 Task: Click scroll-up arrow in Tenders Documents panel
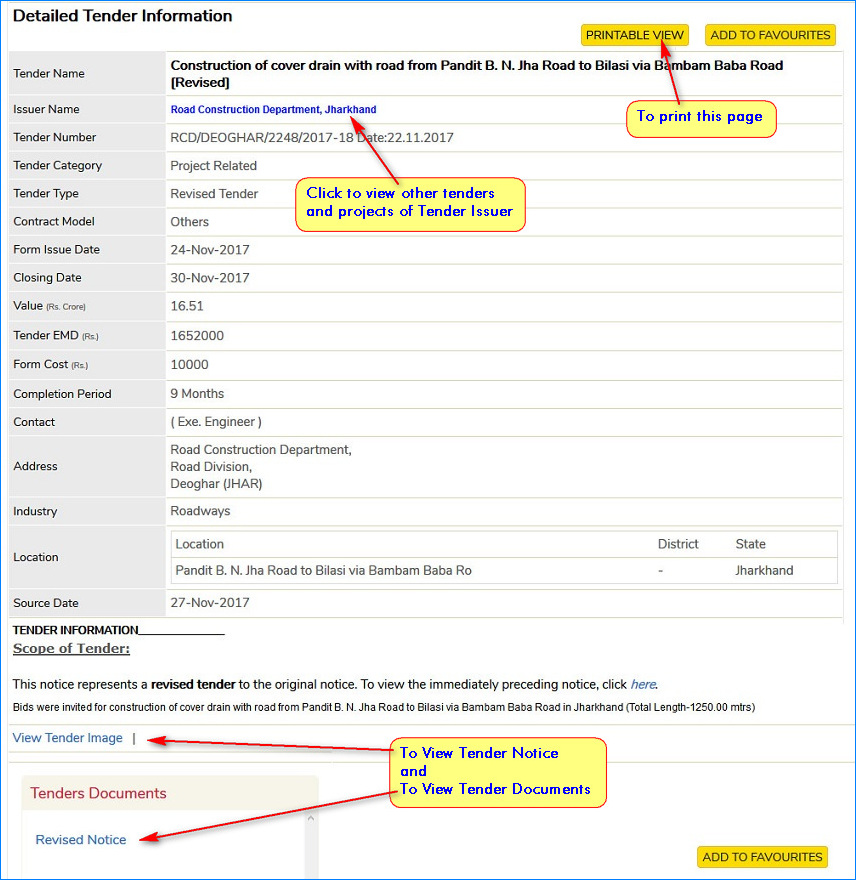[x=310, y=819]
